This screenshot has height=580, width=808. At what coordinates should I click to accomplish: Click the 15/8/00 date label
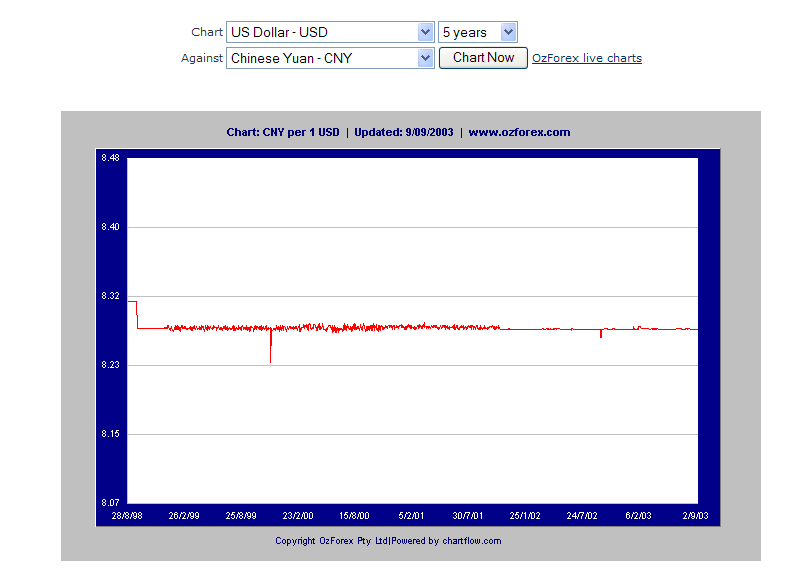pyautogui.click(x=354, y=516)
